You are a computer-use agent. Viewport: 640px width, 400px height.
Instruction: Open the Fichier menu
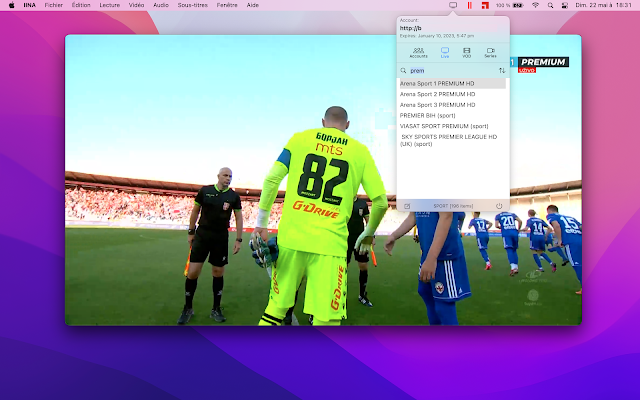53,5
